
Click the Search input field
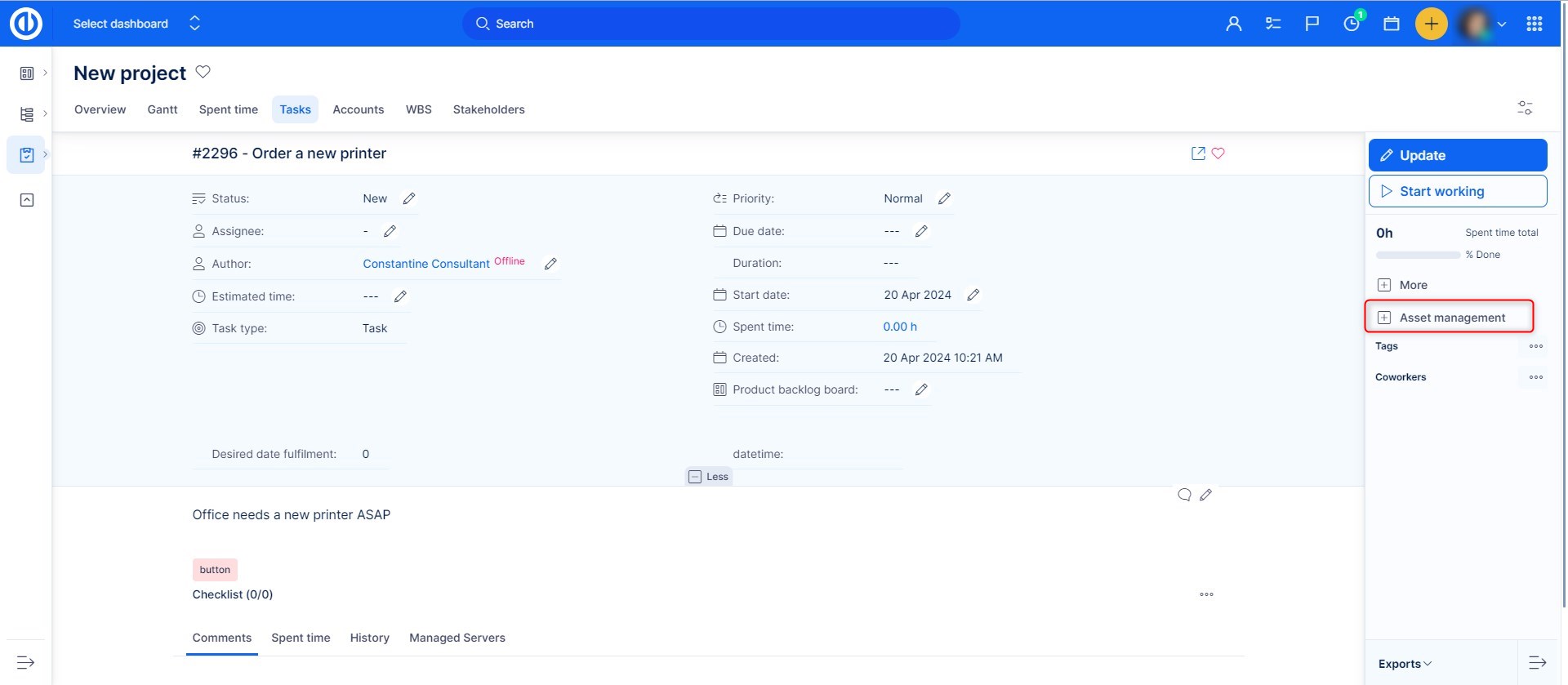710,24
